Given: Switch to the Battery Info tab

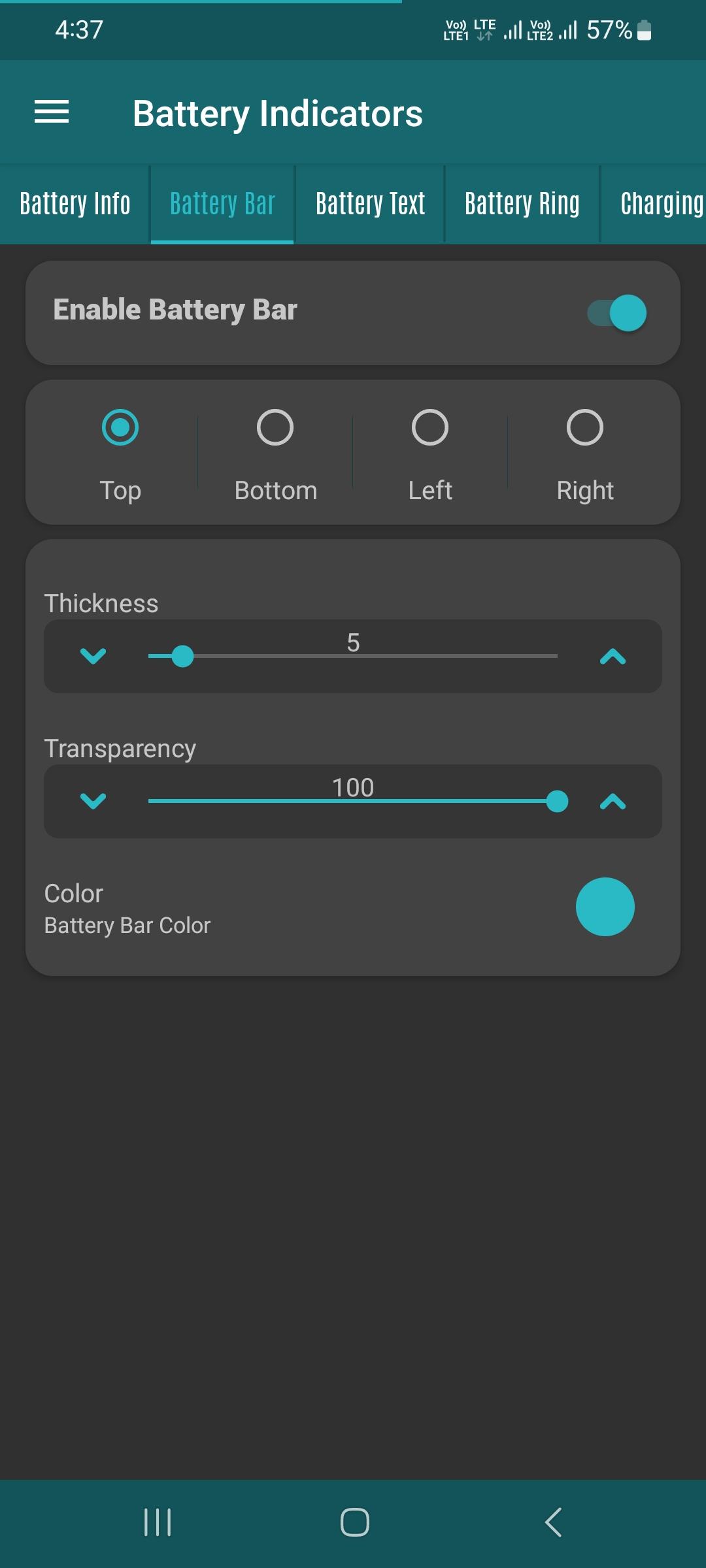Looking at the screenshot, I should 75,204.
